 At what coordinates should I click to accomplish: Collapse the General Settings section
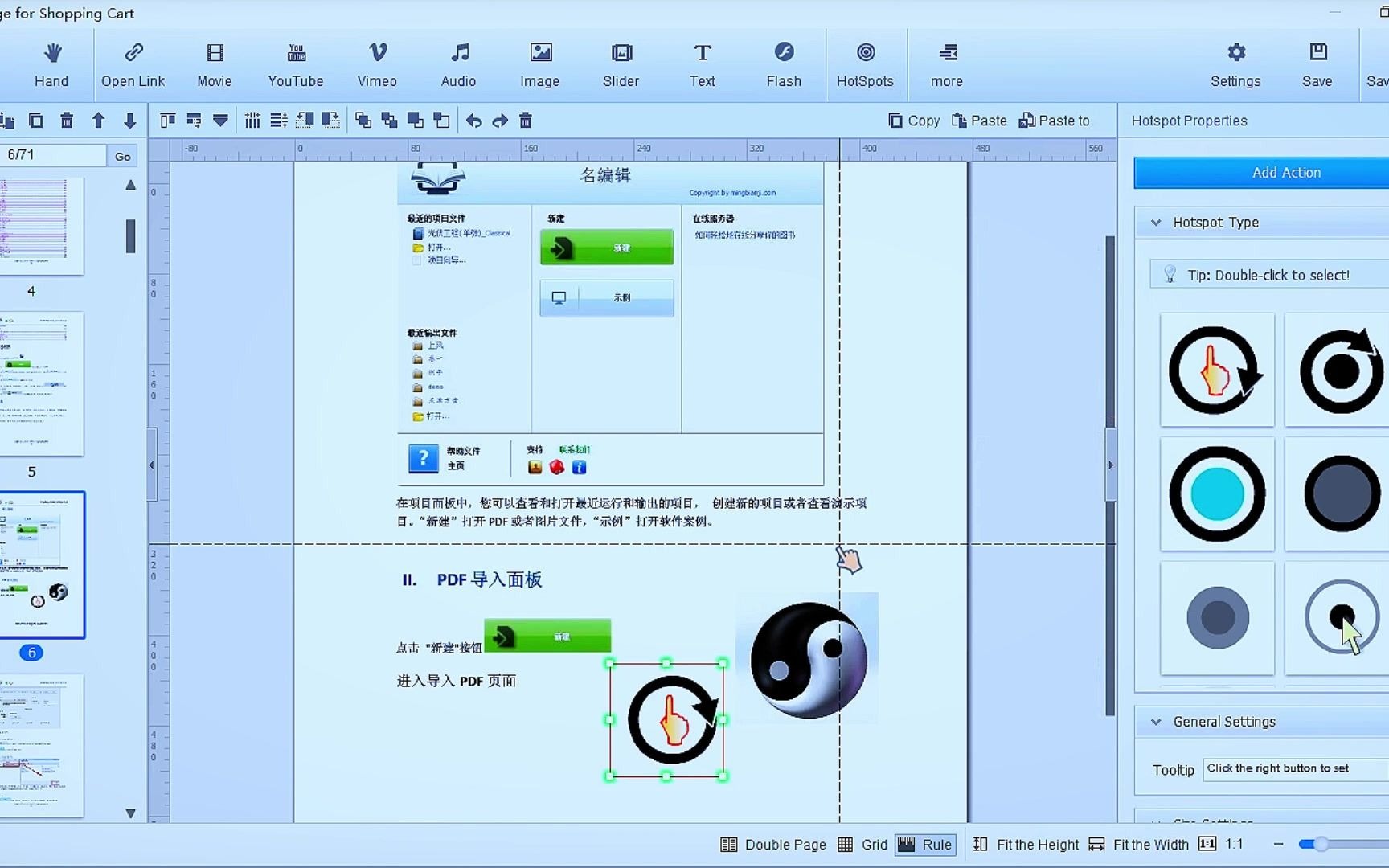(x=1157, y=721)
